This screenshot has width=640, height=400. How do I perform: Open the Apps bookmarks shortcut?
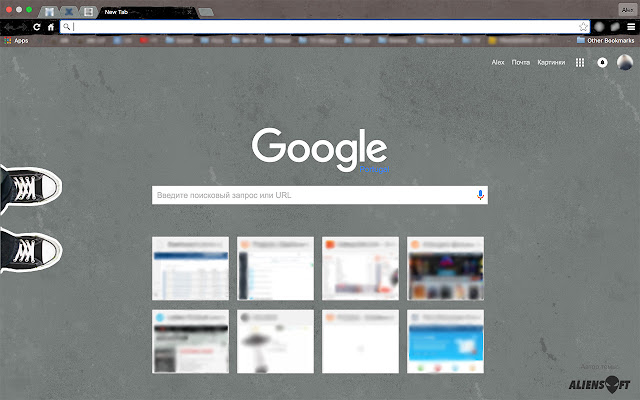coord(16,40)
